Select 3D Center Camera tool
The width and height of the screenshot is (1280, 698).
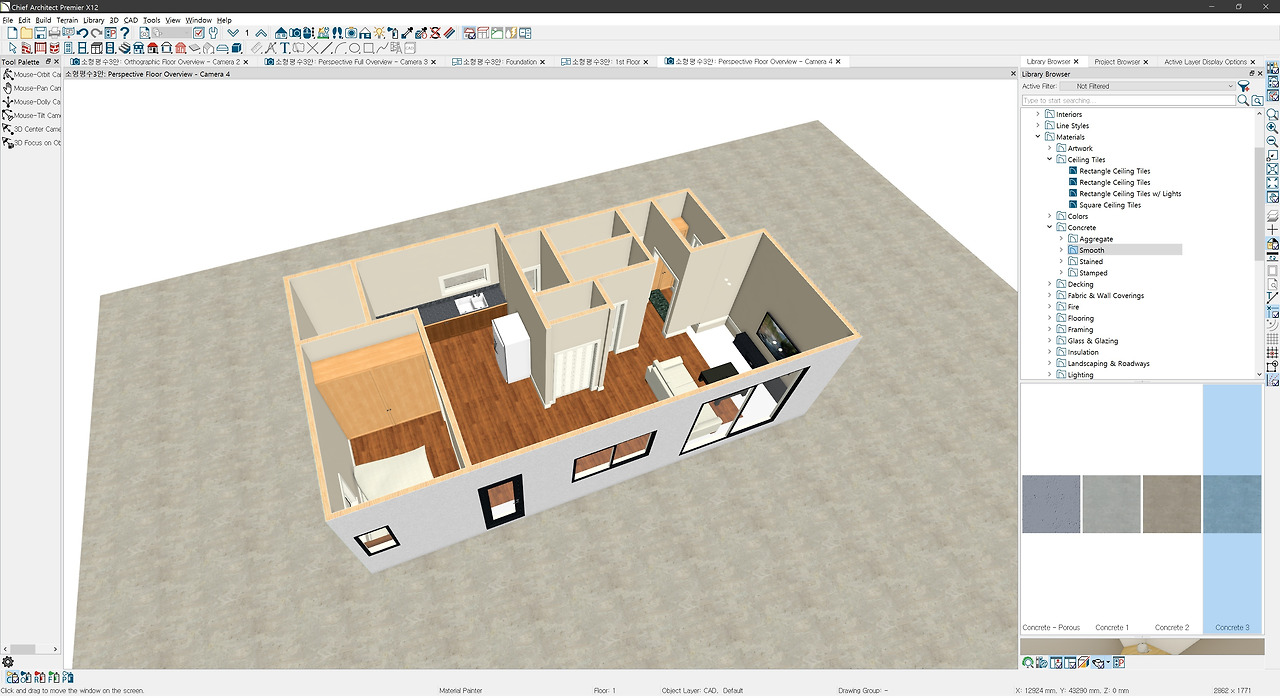[32, 129]
